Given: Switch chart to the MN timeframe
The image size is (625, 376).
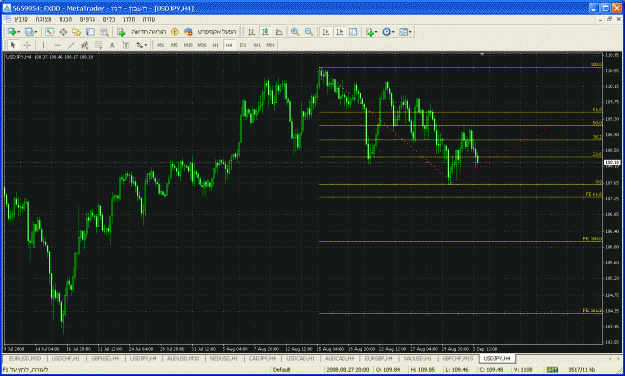Looking at the screenshot, I should (270, 45).
